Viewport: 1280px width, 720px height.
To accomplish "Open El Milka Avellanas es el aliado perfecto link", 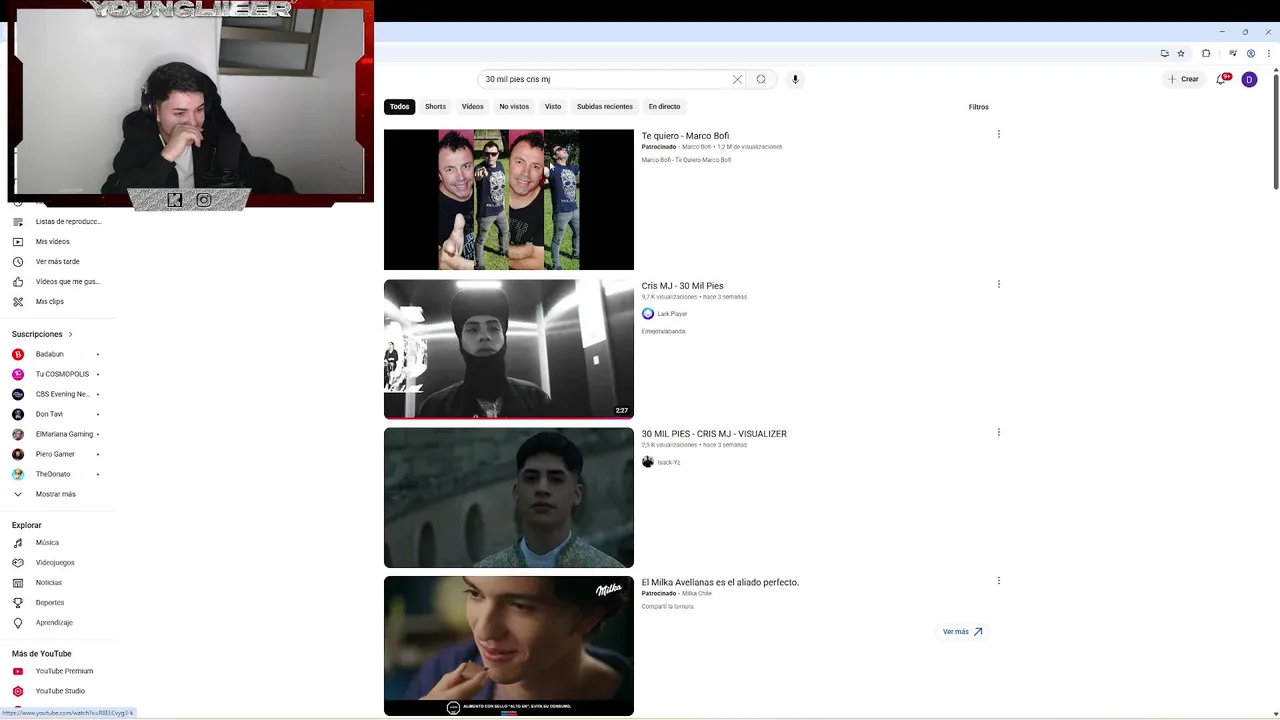I will pos(720,582).
